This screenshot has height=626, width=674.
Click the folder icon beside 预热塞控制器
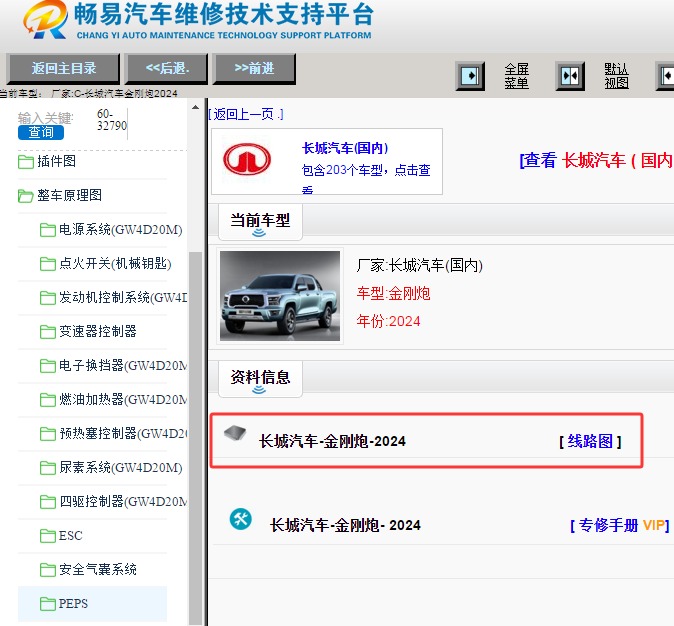(x=47, y=434)
